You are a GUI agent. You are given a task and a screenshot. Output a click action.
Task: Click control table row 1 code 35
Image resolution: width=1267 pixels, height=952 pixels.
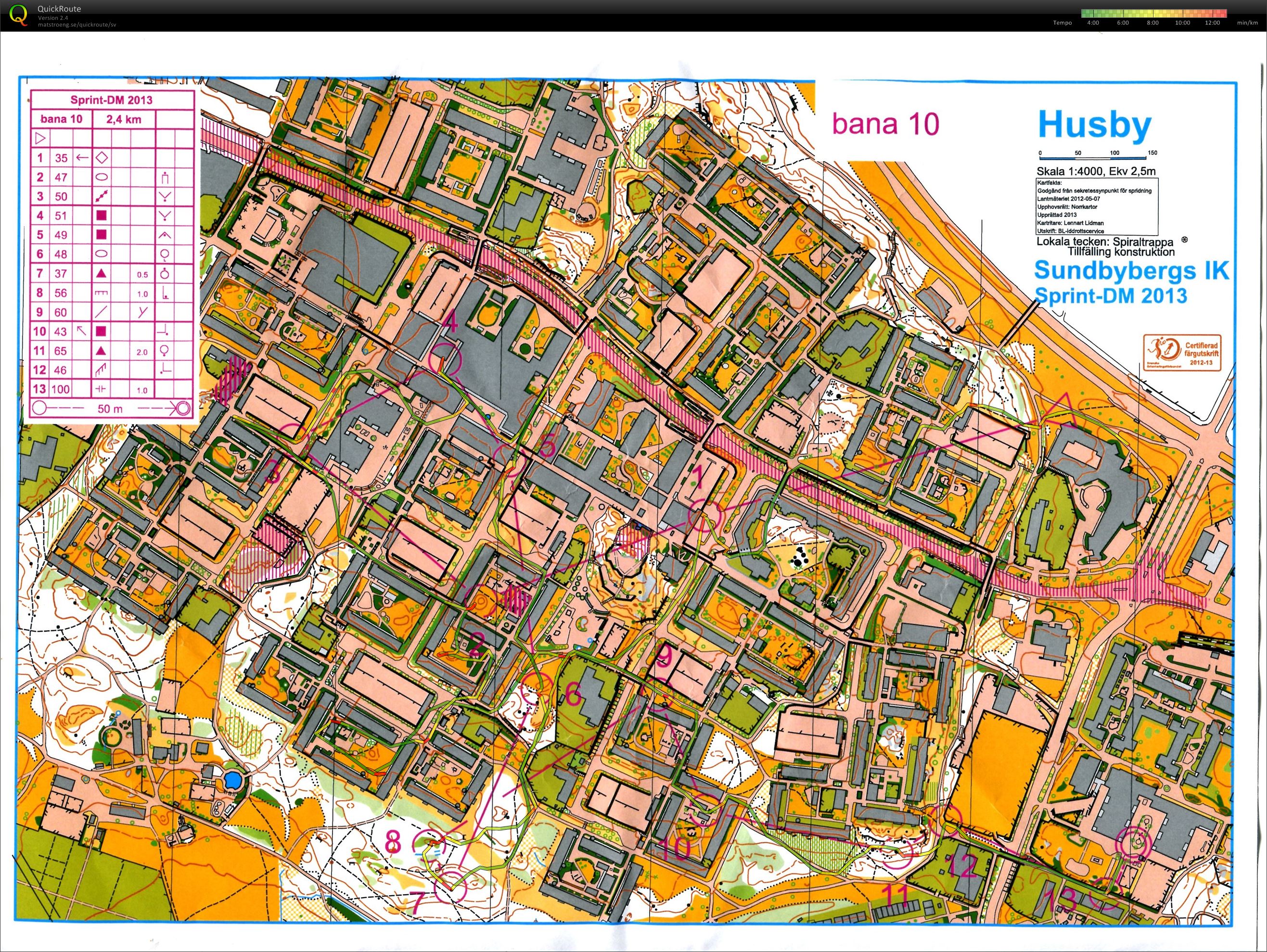(61, 157)
